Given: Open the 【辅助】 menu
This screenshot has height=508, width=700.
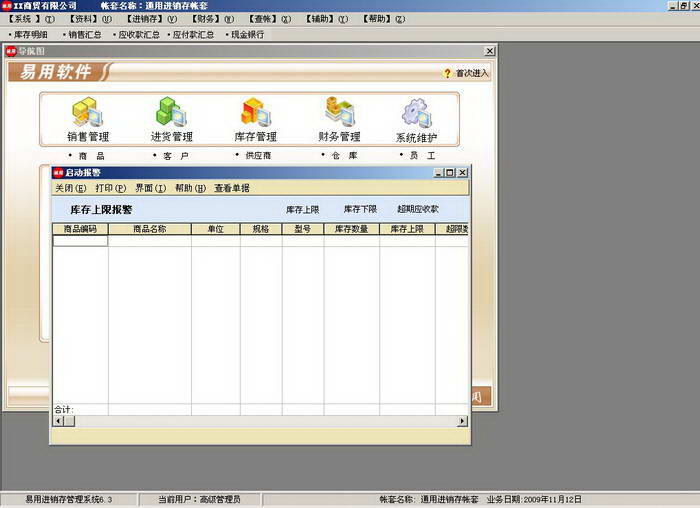Looking at the screenshot, I should [326, 19].
